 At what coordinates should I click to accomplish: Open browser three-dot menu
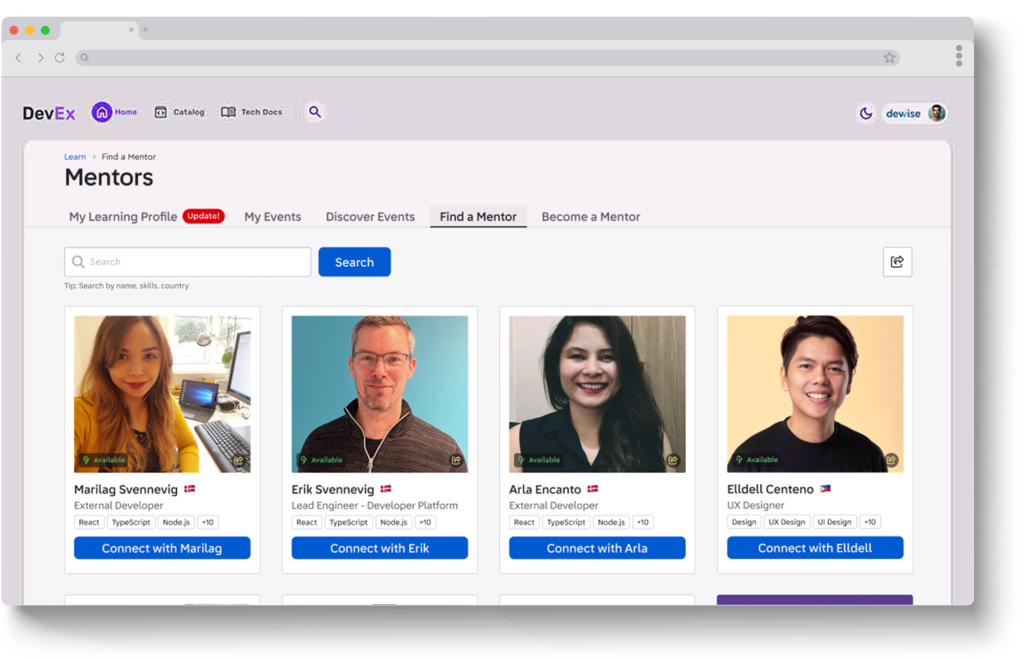[x=958, y=55]
